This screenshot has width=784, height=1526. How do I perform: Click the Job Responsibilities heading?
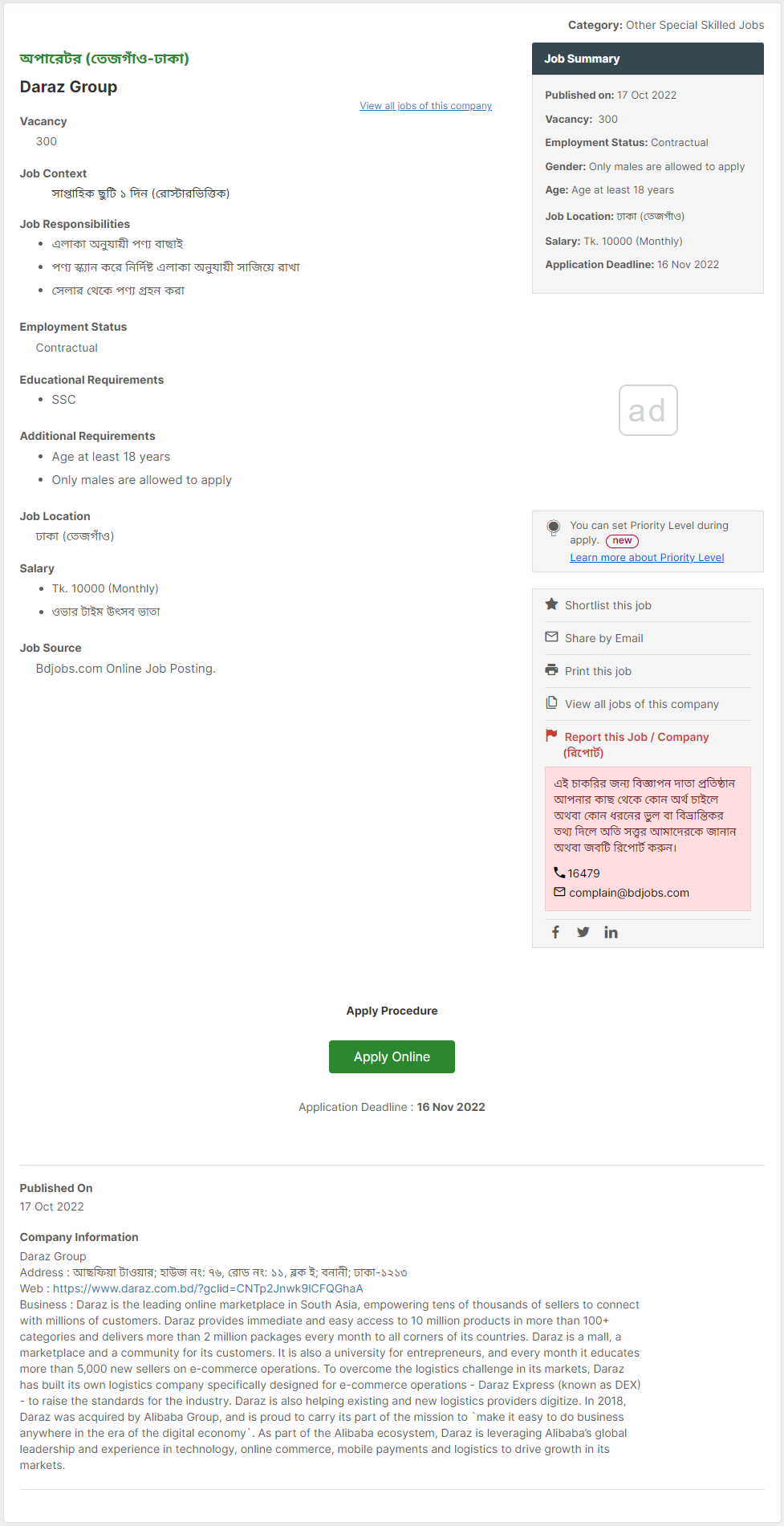(x=75, y=224)
